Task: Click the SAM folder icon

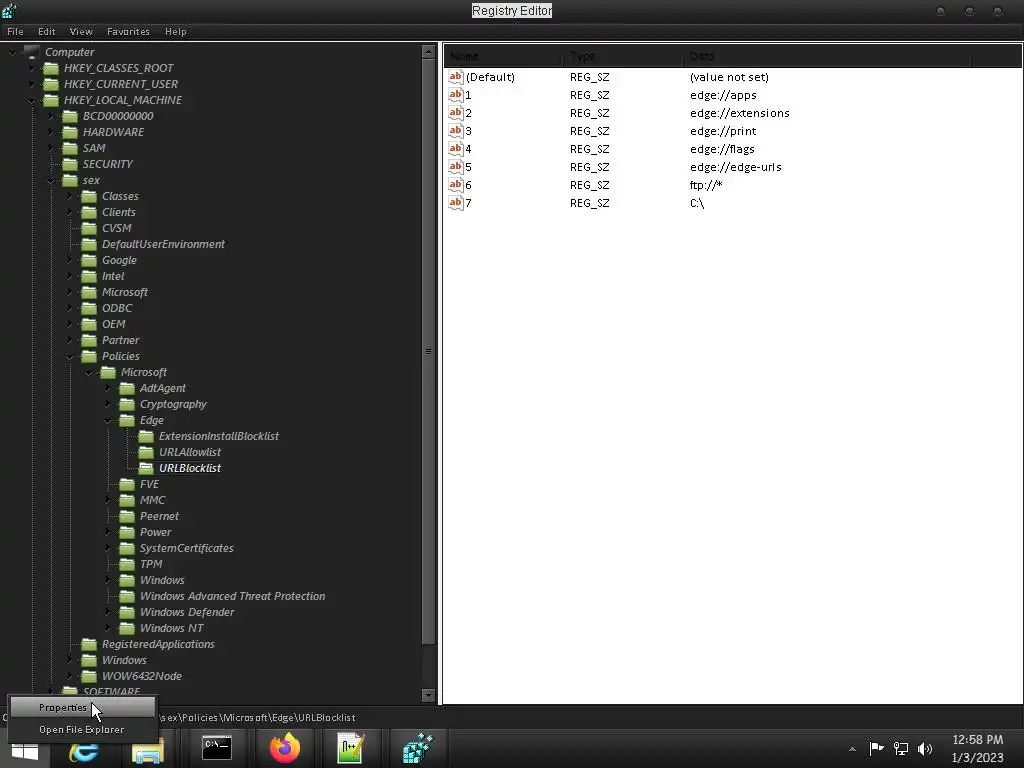Action: pyautogui.click(x=70, y=148)
